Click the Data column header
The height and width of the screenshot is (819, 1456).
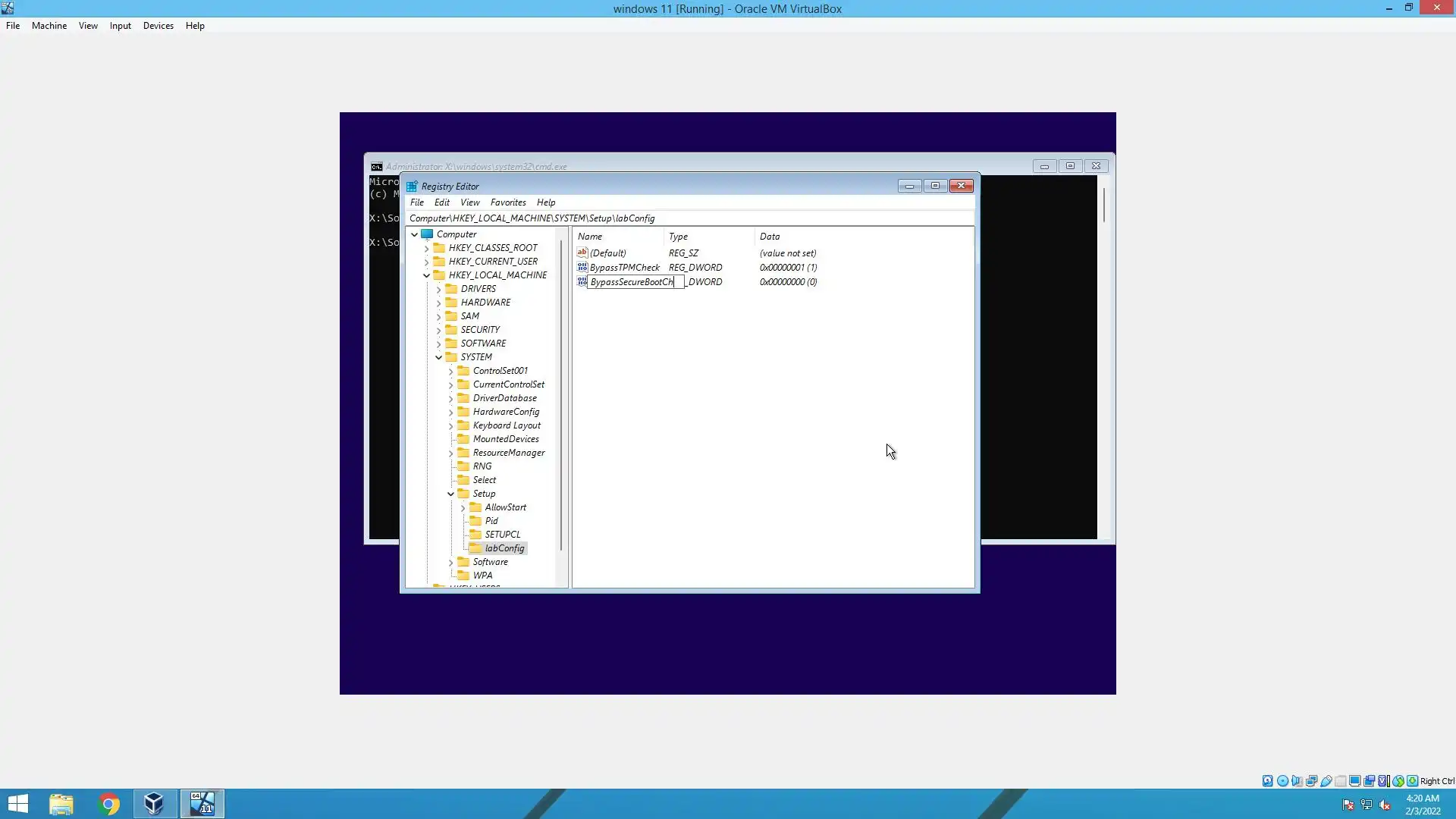770,237
